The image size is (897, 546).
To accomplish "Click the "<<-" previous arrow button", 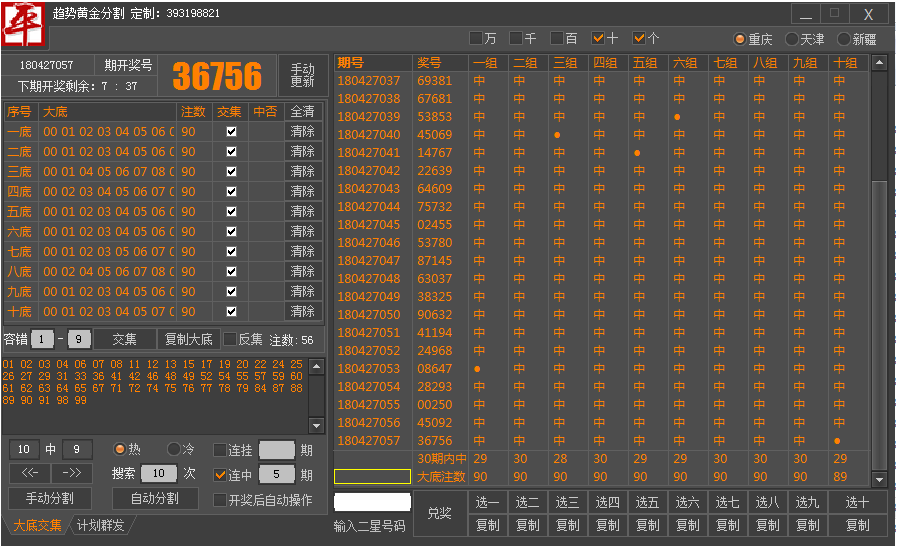I will (x=28, y=473).
